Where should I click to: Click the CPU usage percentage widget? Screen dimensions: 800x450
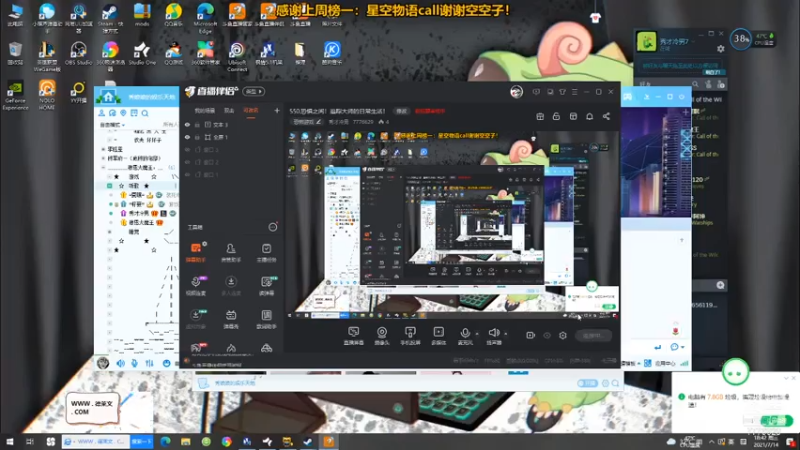741,39
